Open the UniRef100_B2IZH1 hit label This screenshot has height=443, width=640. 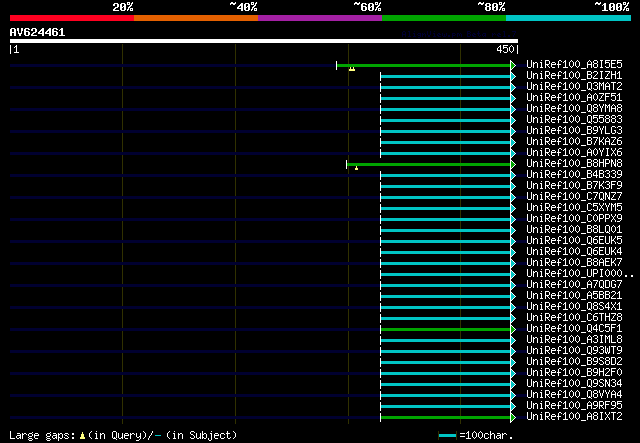pyautogui.click(x=574, y=76)
